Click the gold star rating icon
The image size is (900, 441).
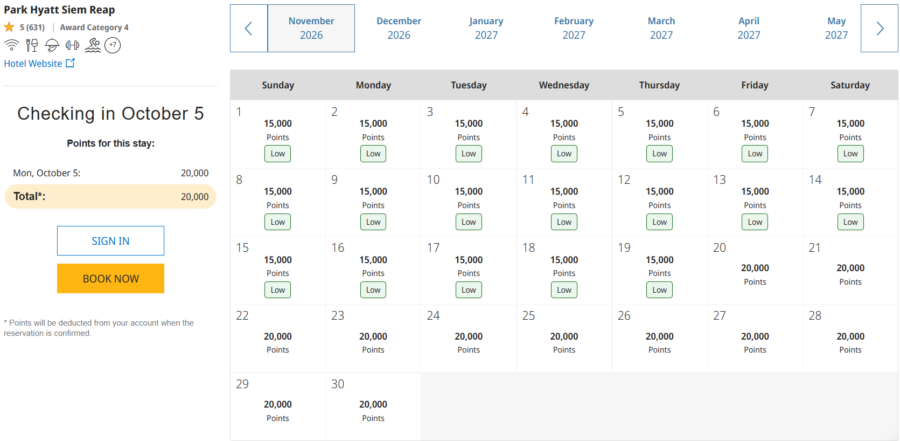pyautogui.click(x=9, y=27)
